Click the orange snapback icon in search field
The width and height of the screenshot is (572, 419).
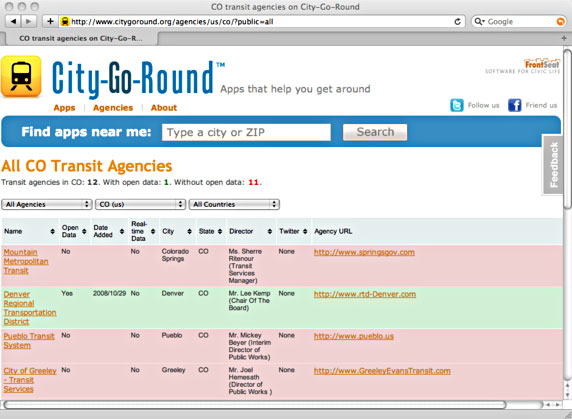point(560,22)
